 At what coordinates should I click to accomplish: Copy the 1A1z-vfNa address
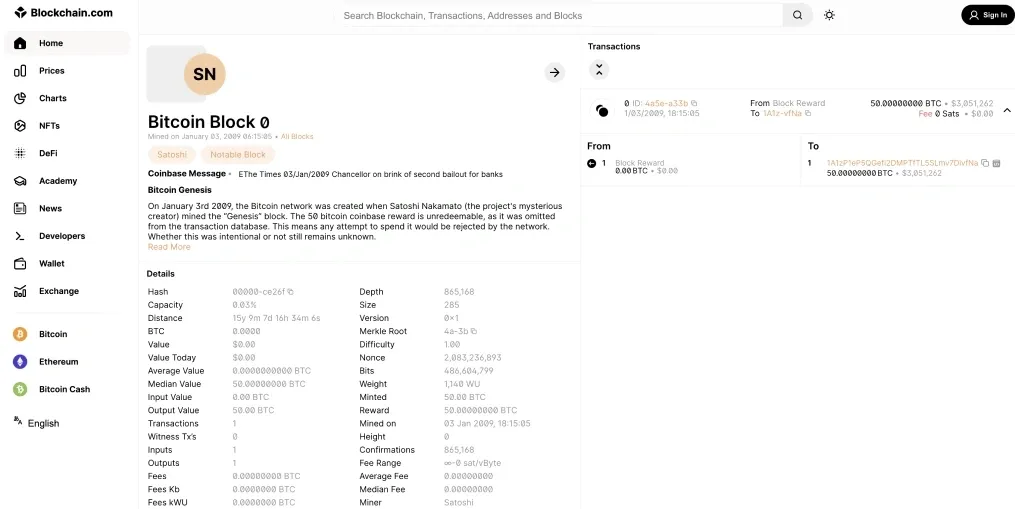[808, 113]
